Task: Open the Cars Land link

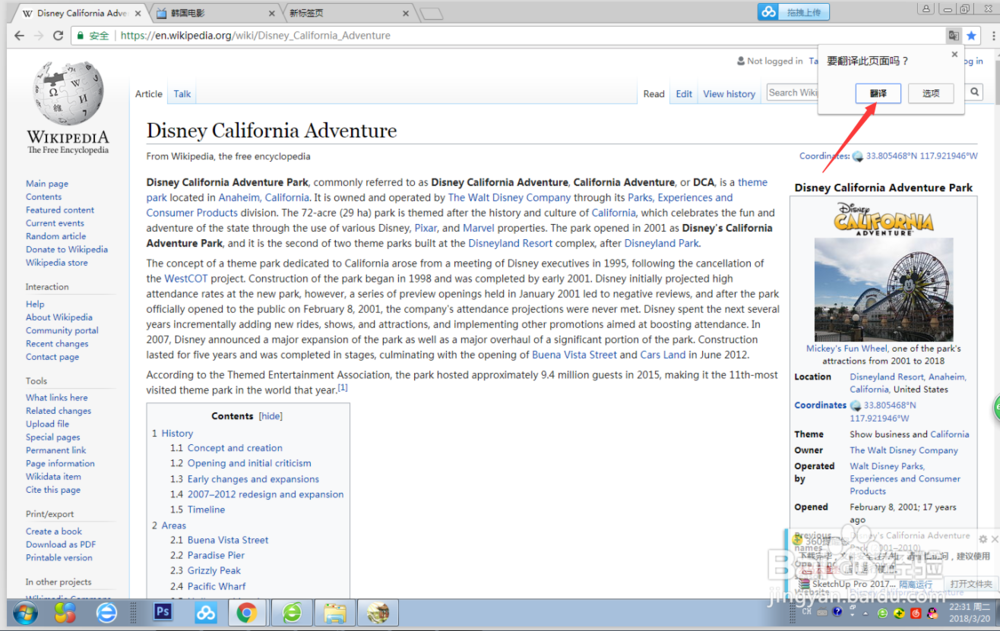Action: pos(663,355)
